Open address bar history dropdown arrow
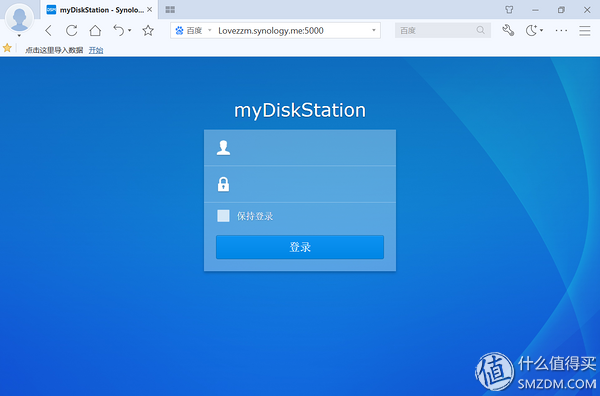The image size is (600, 396). pos(374,30)
